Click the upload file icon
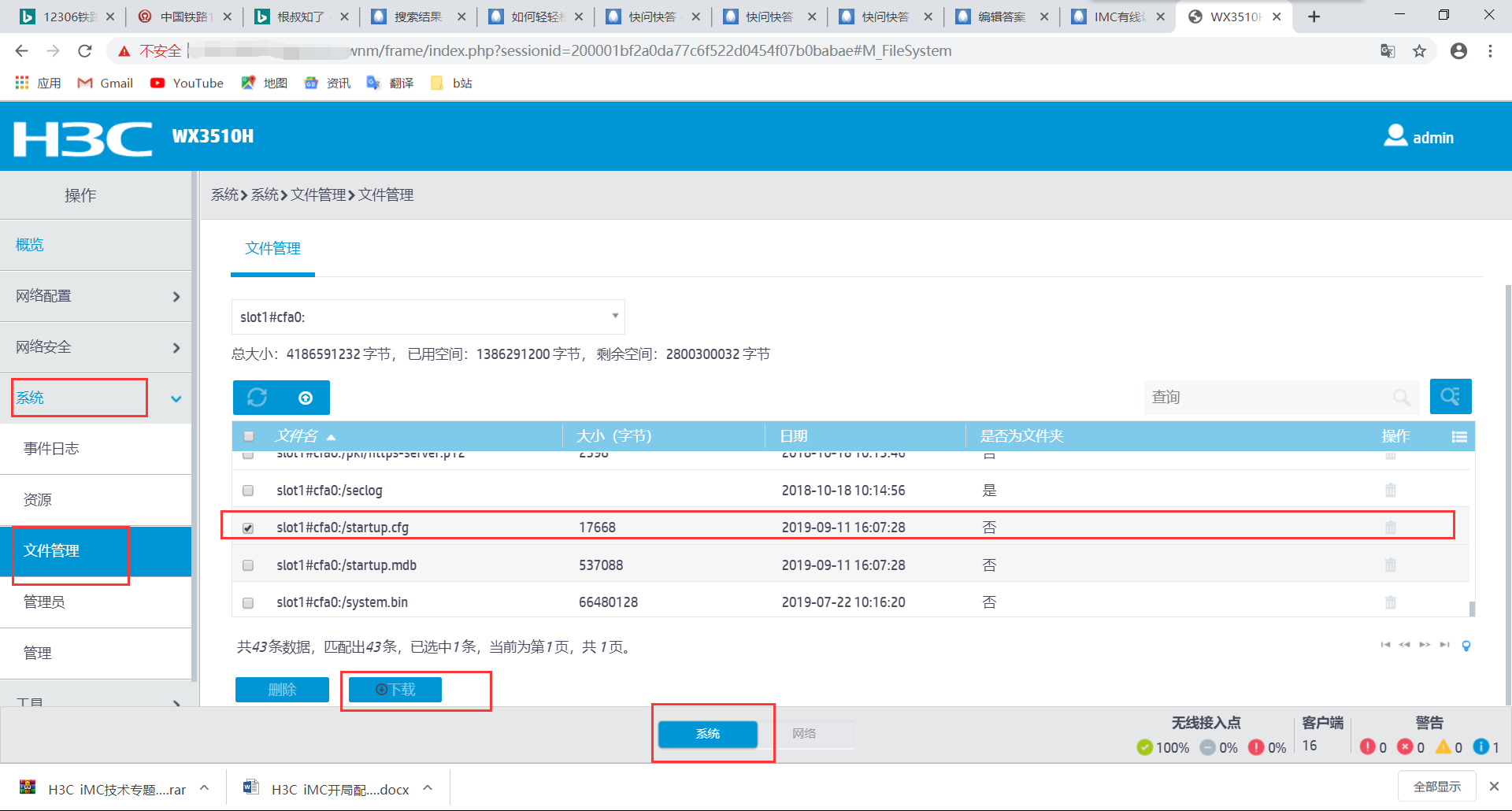Viewport: 1512px width, 811px height. pyautogui.click(x=306, y=398)
